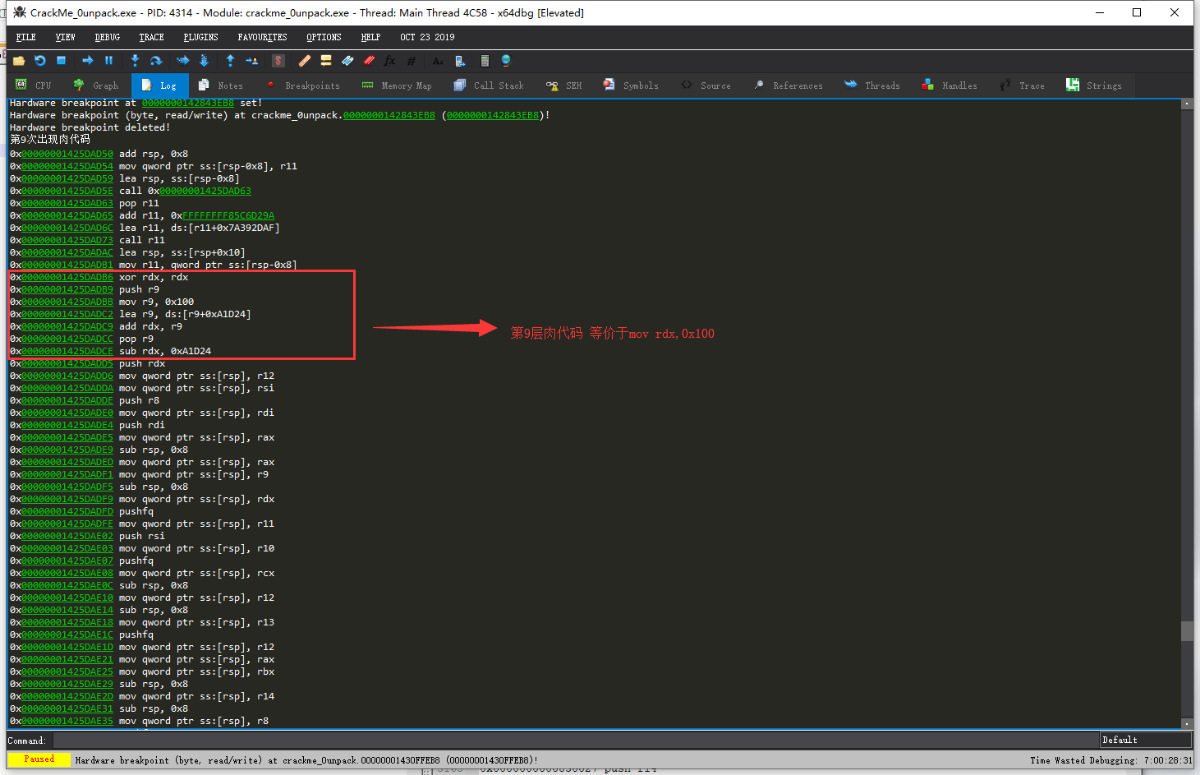Switch to the Call Stack tab
The width and height of the screenshot is (1200, 775).
coord(489,86)
